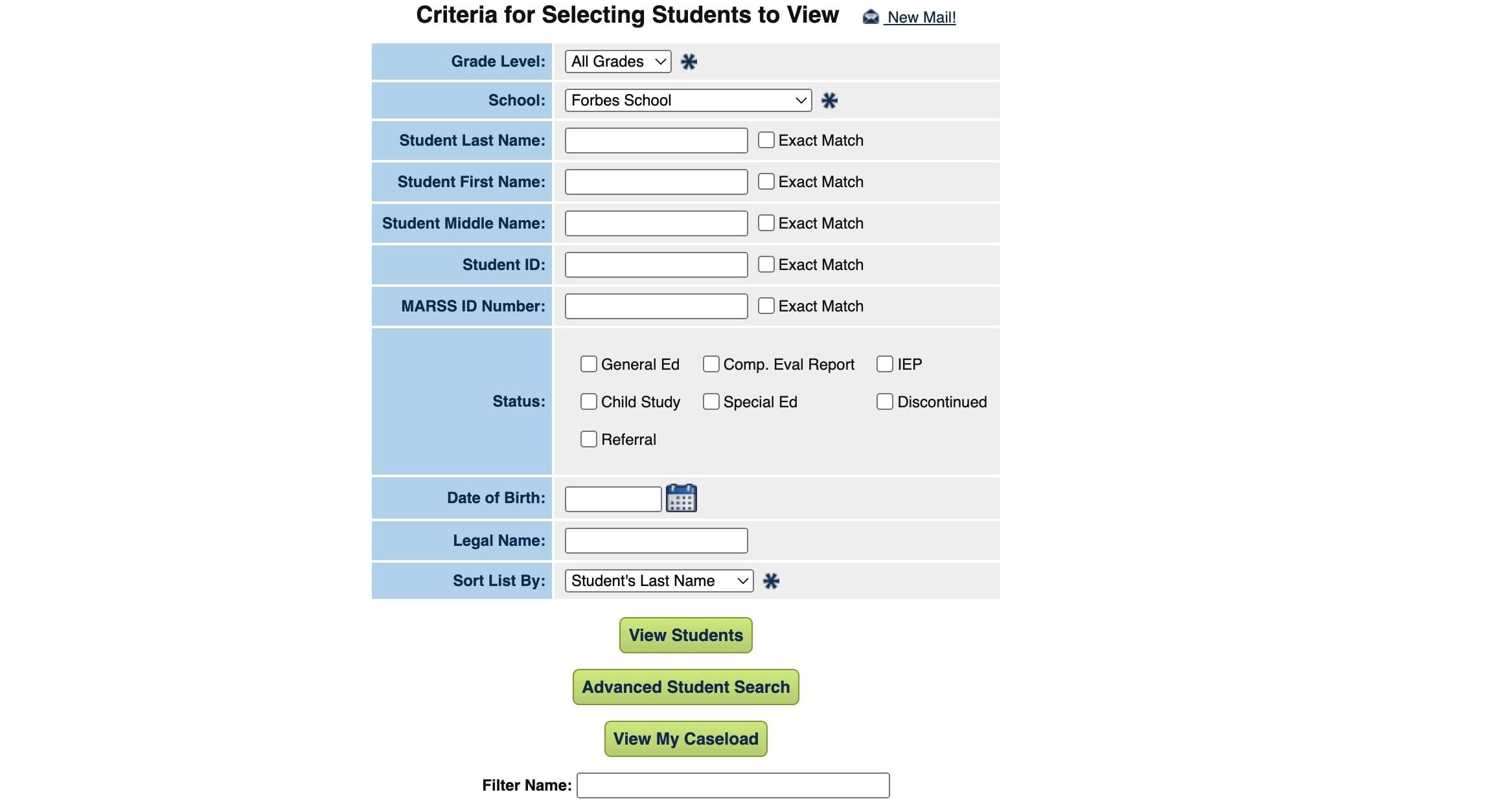This screenshot has height=812, width=1501.
Task: Expand the School dropdown showing Forbes School
Action: tap(688, 100)
